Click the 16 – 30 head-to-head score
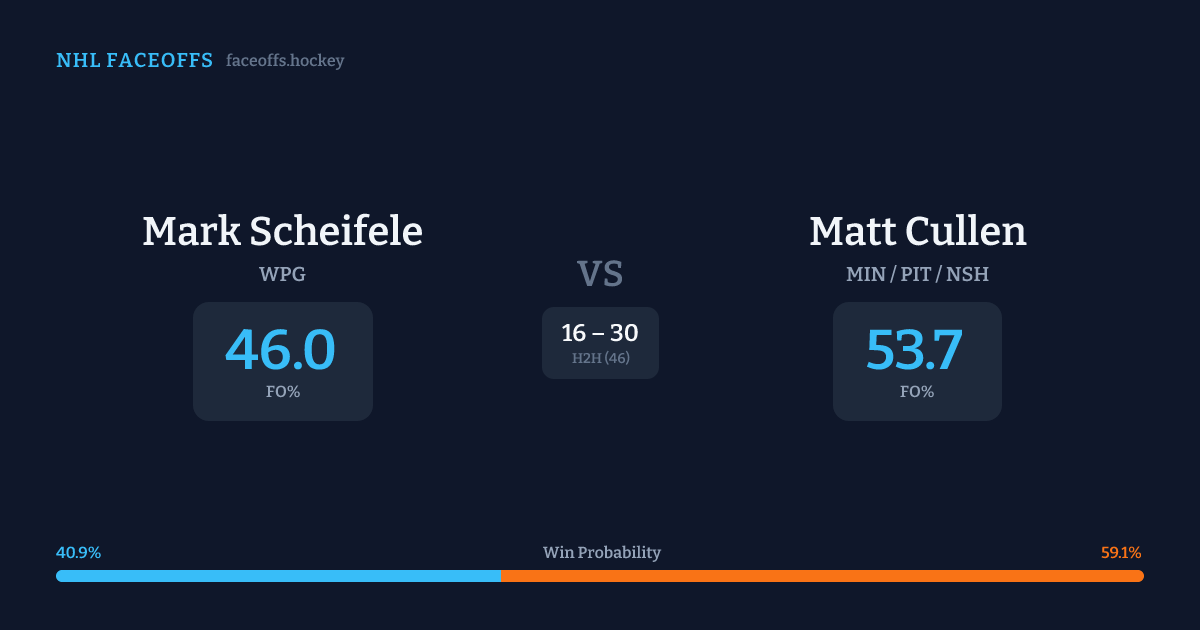 point(600,333)
